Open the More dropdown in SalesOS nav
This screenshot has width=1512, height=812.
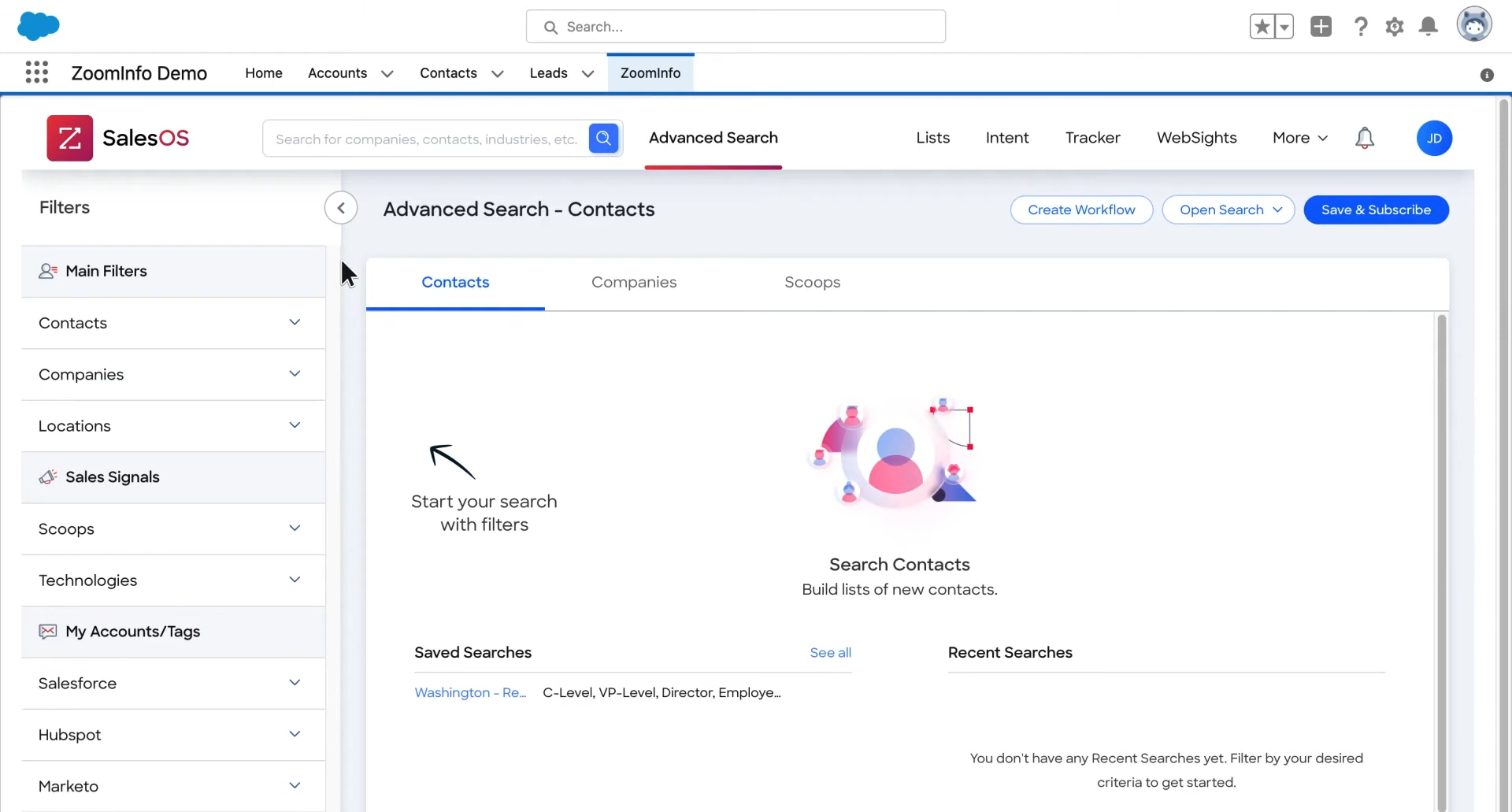[1300, 138]
